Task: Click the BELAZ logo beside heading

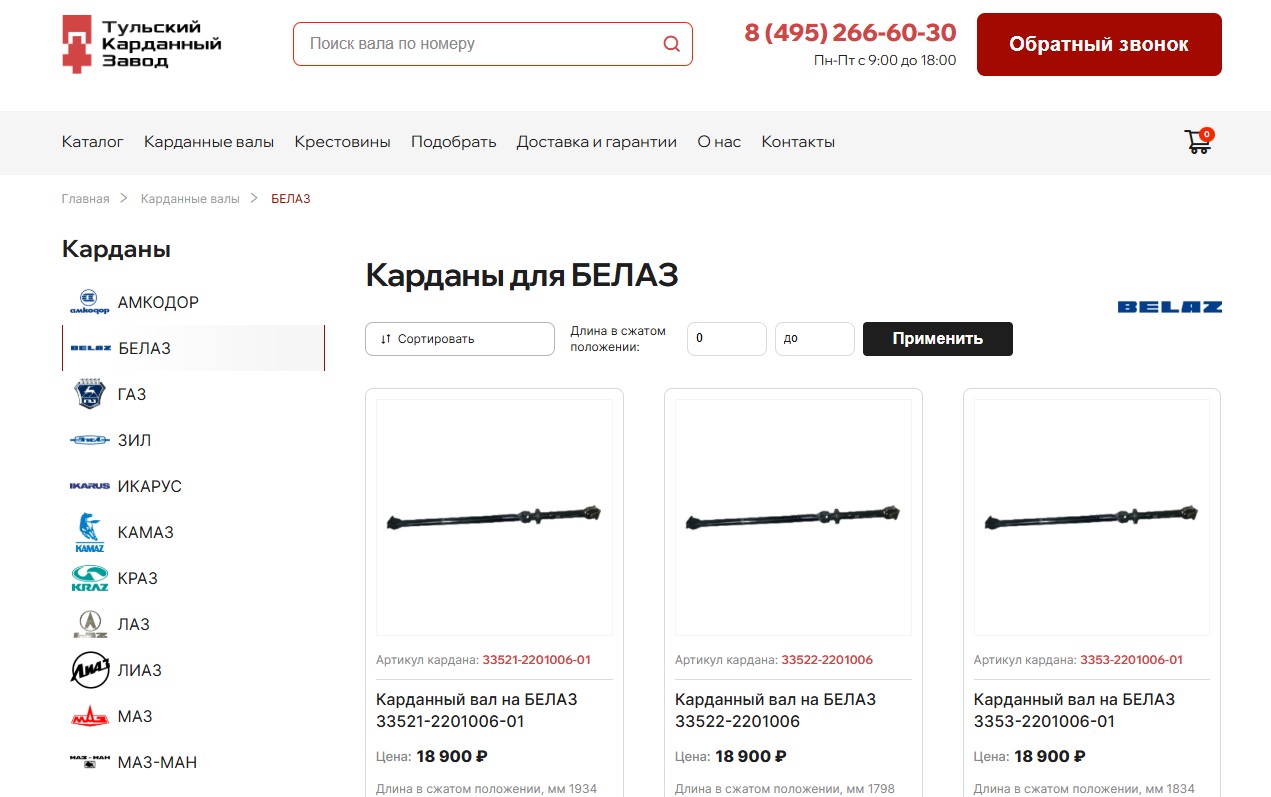Action: 1169,307
